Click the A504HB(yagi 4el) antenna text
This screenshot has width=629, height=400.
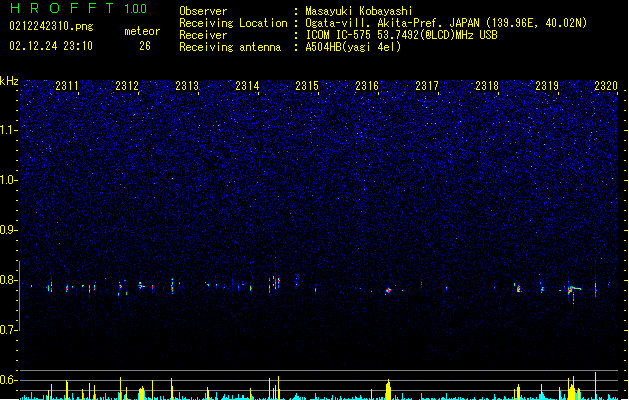point(353,47)
